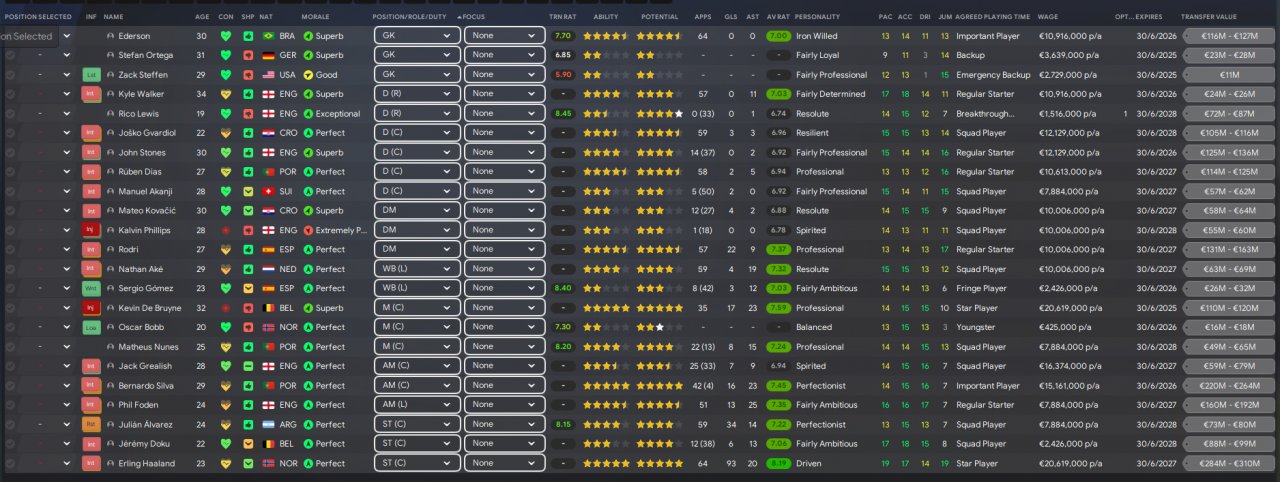Sort by the Wage column header
Screen dimensions: 1280x482
(1048, 17)
